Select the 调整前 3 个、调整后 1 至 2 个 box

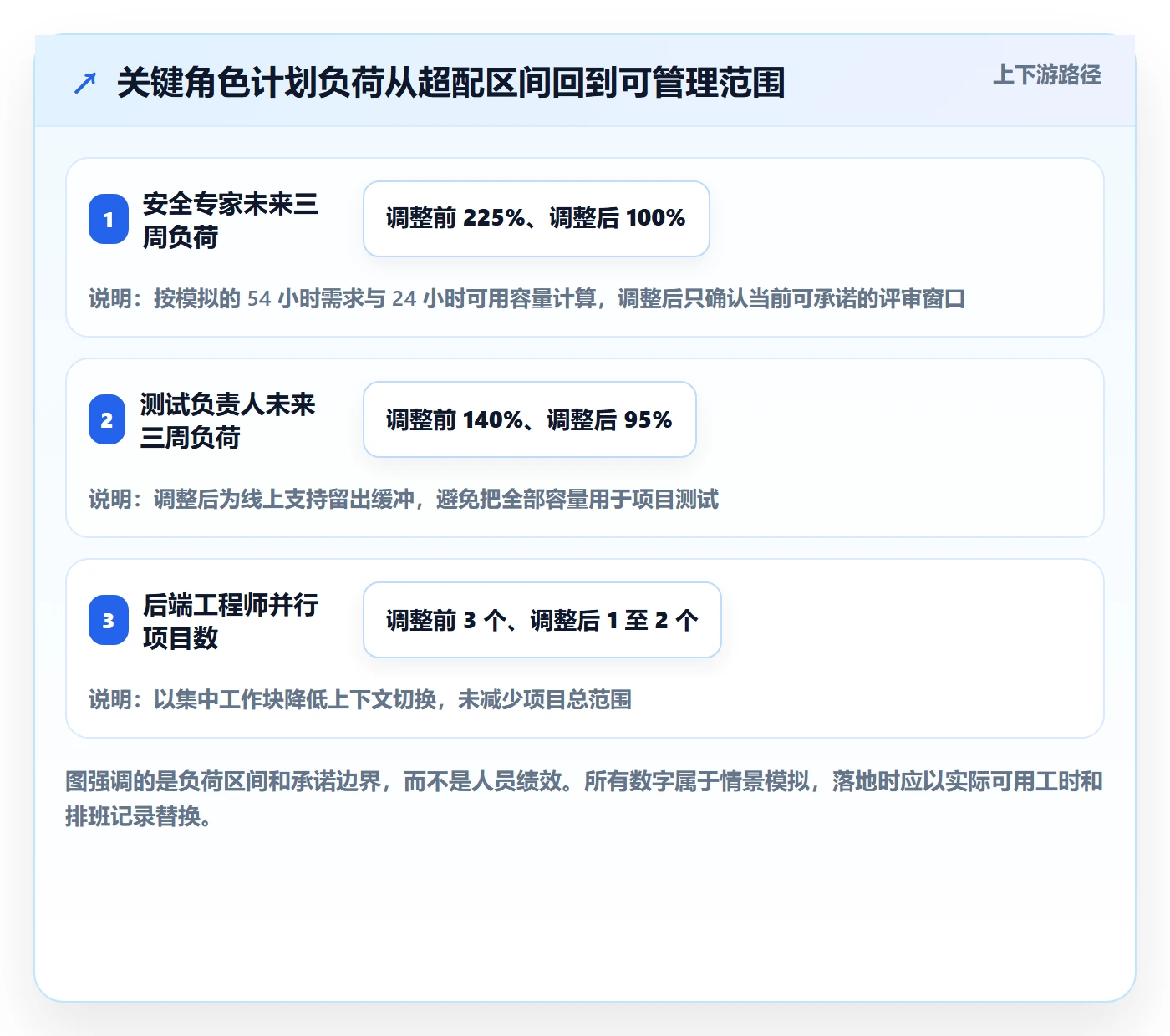coord(542,620)
